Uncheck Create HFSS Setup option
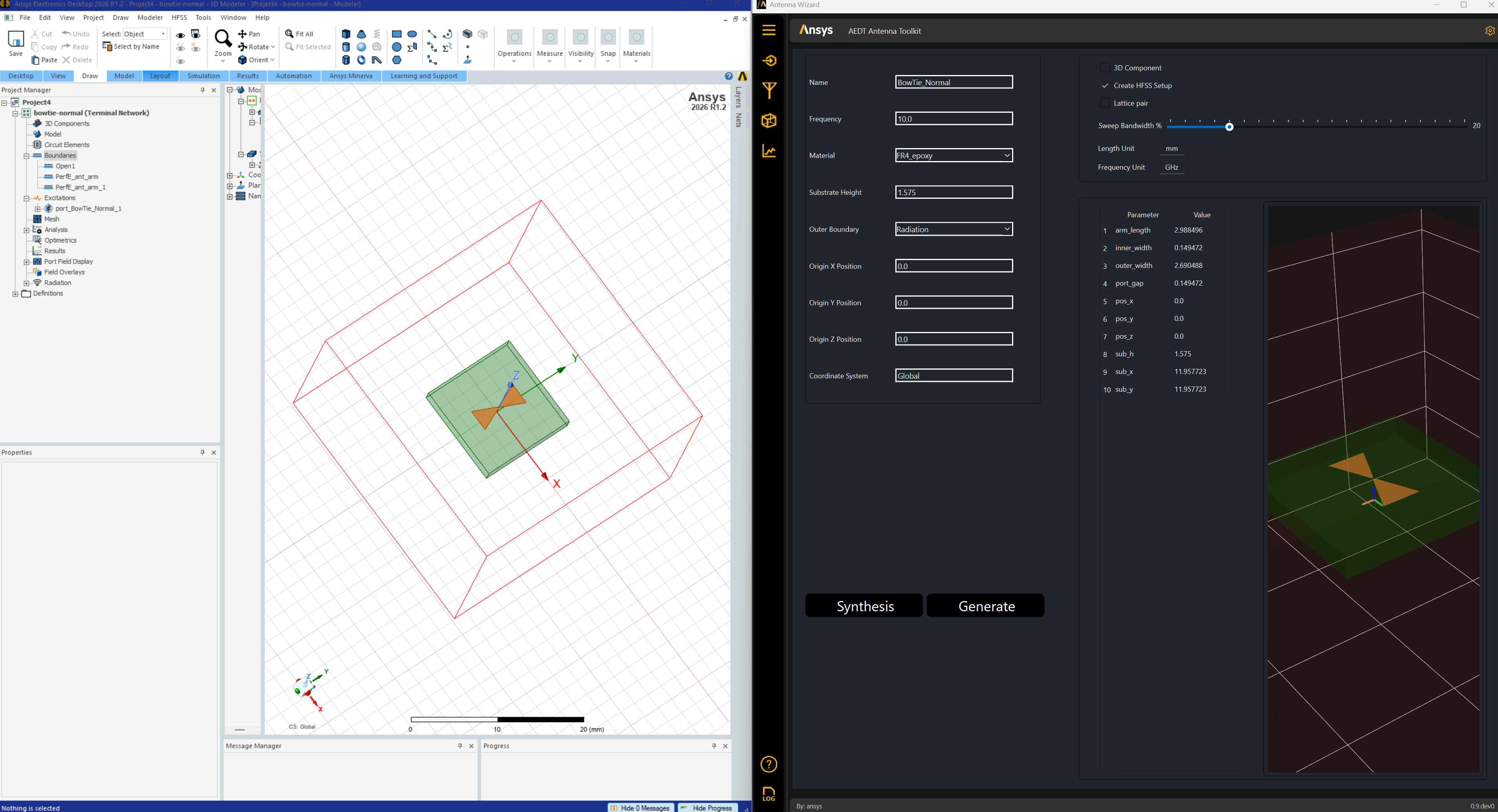The width and height of the screenshot is (1498, 812). coord(1104,86)
